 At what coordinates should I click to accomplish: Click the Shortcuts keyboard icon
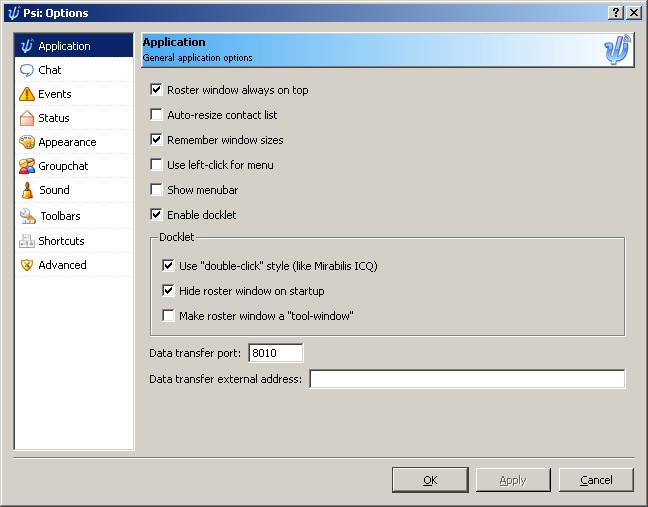click(27, 241)
